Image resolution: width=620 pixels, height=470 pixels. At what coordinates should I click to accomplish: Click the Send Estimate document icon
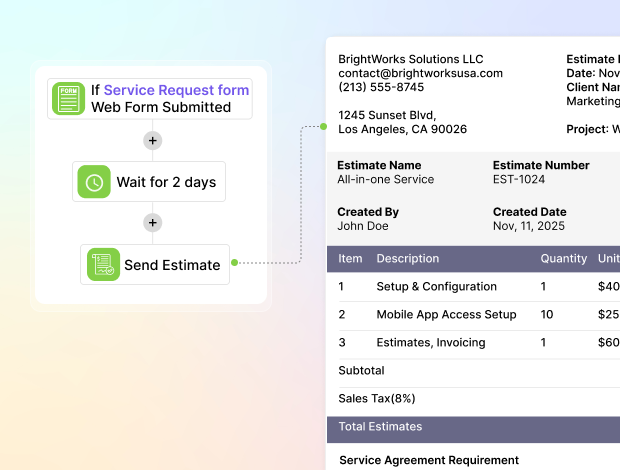point(103,264)
